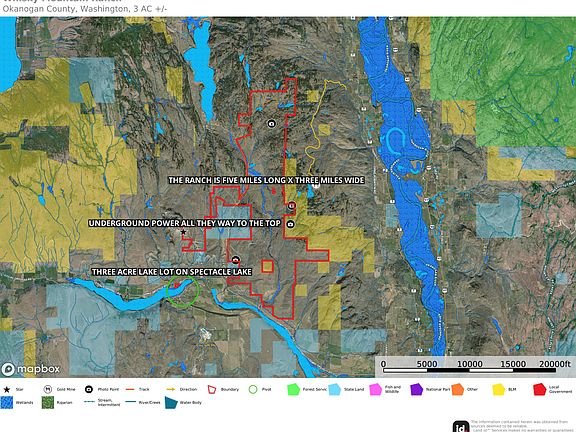The width and height of the screenshot is (576, 432).
Task: Click the mapbox logo
Action: (x=30, y=368)
